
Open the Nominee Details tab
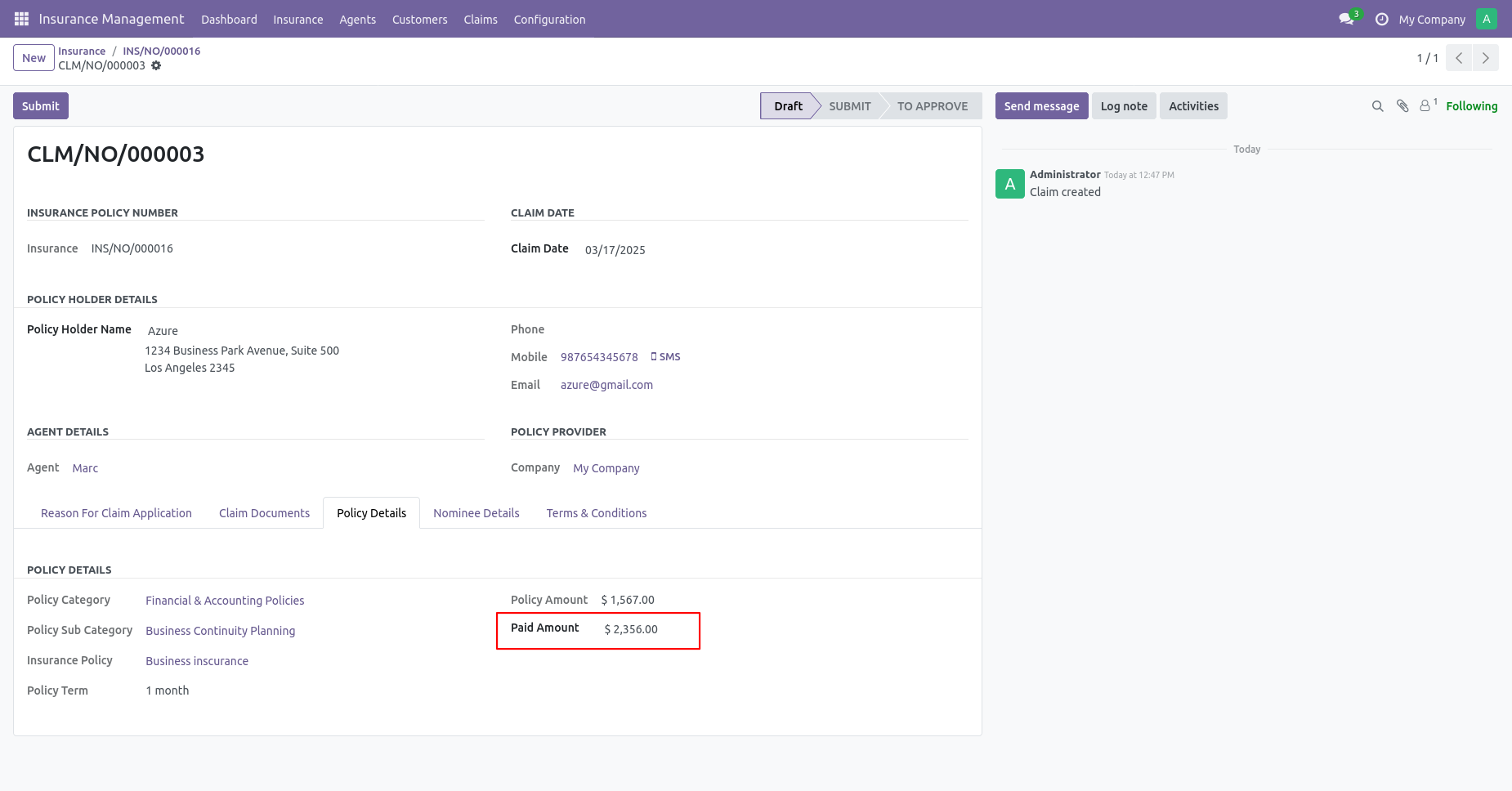(x=476, y=513)
